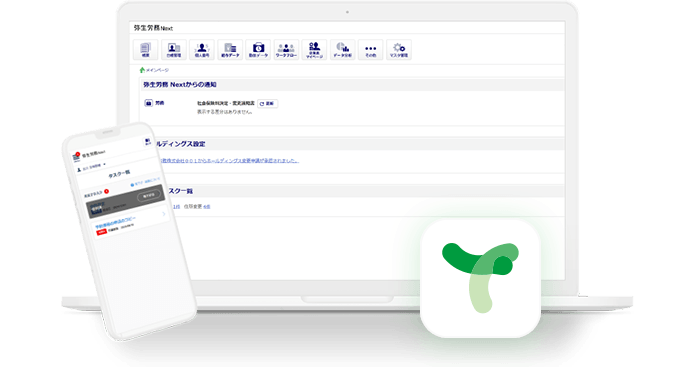
Task: Click the refresh 更新 button
Action: click(x=267, y=103)
